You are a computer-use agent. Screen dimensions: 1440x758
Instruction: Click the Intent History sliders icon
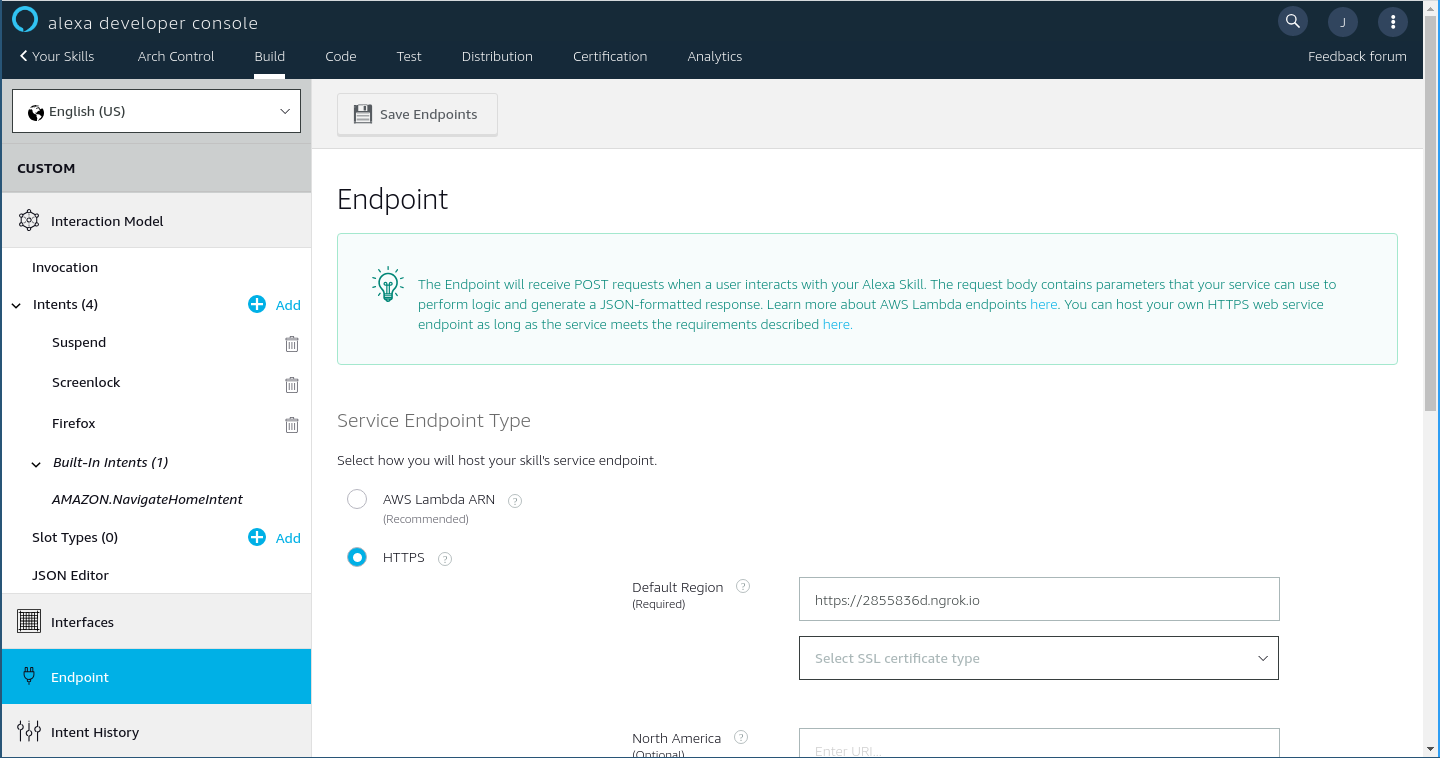pyautogui.click(x=29, y=732)
